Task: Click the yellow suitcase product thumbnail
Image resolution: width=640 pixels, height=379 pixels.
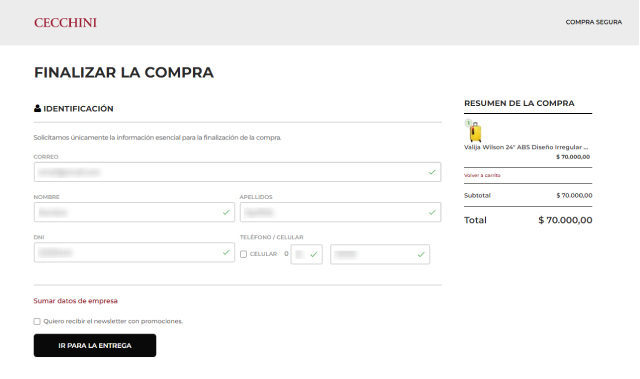Action: pyautogui.click(x=475, y=132)
